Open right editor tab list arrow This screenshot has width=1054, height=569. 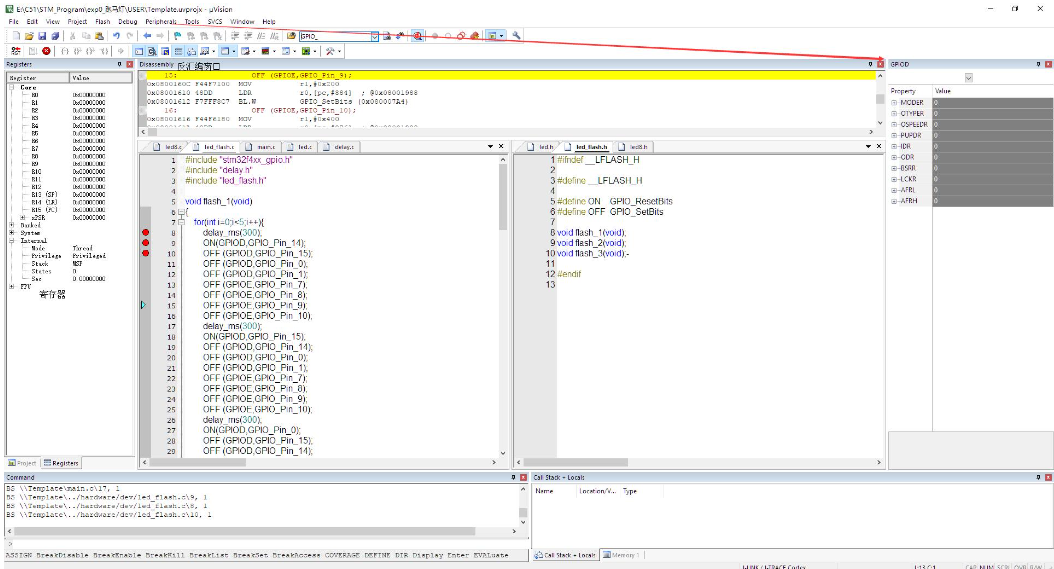tap(868, 146)
